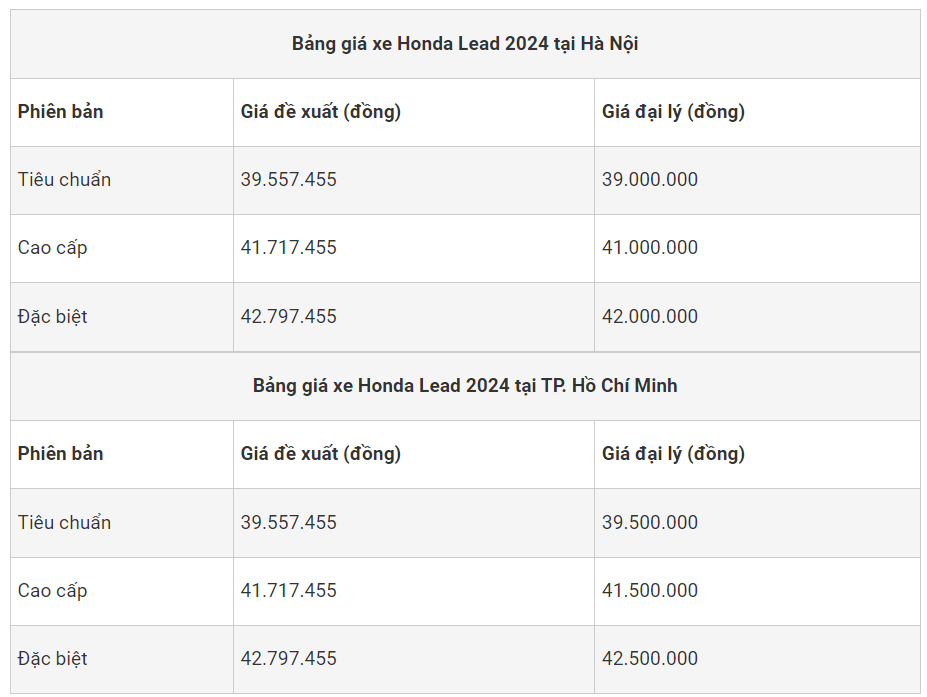Click the Phiên bản header in Hà Nội table
The height and width of the screenshot is (697, 927).
(61, 112)
